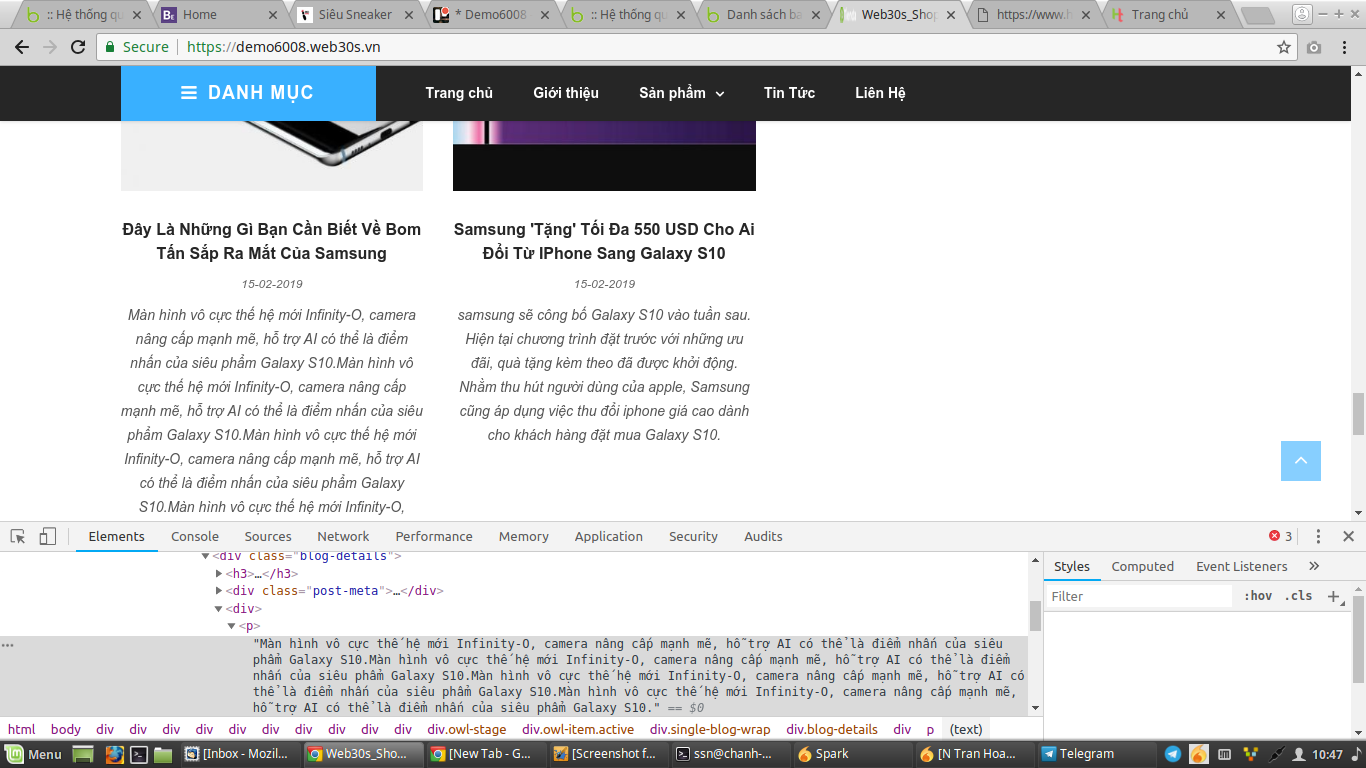
Task: Add a new style rule
Action: tap(1332, 596)
